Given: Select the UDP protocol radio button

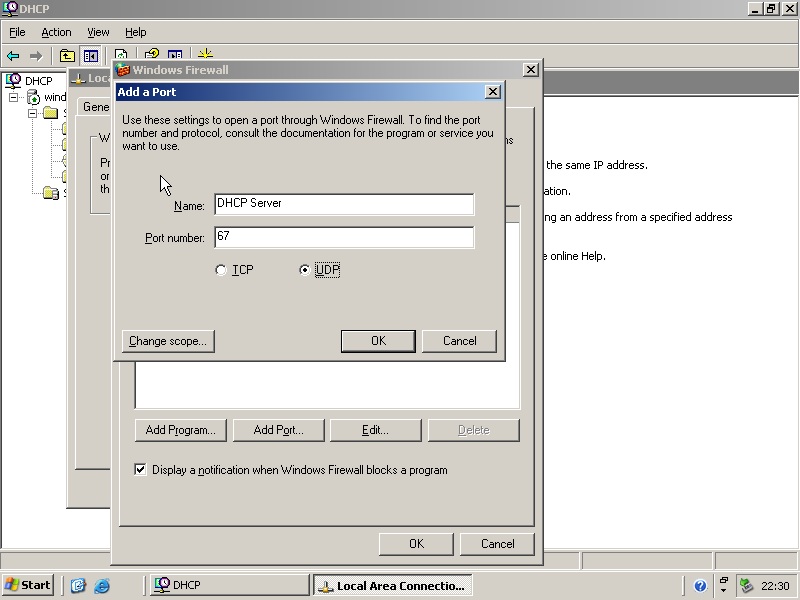Looking at the screenshot, I should point(305,271).
